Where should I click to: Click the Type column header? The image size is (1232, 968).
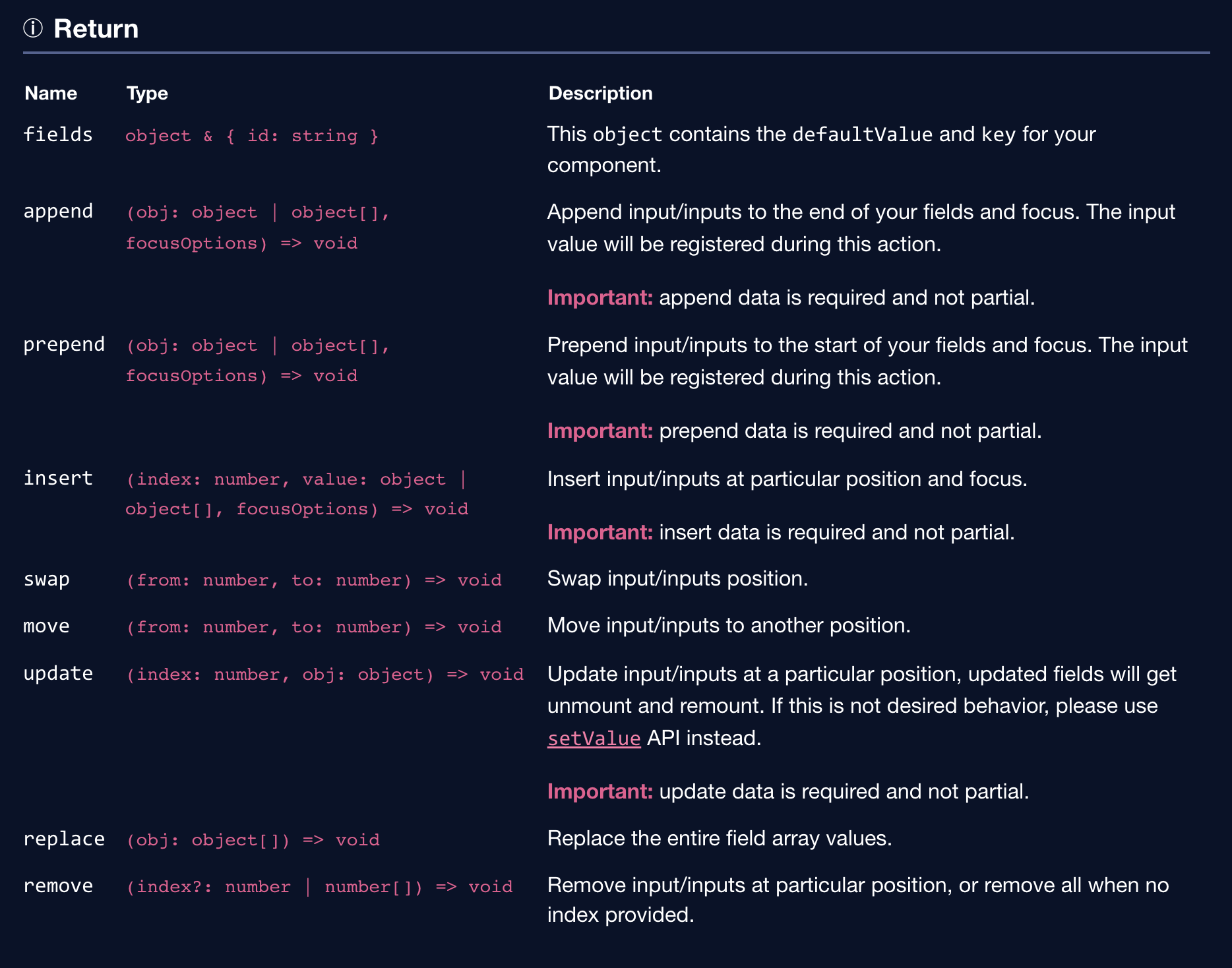coord(147,93)
